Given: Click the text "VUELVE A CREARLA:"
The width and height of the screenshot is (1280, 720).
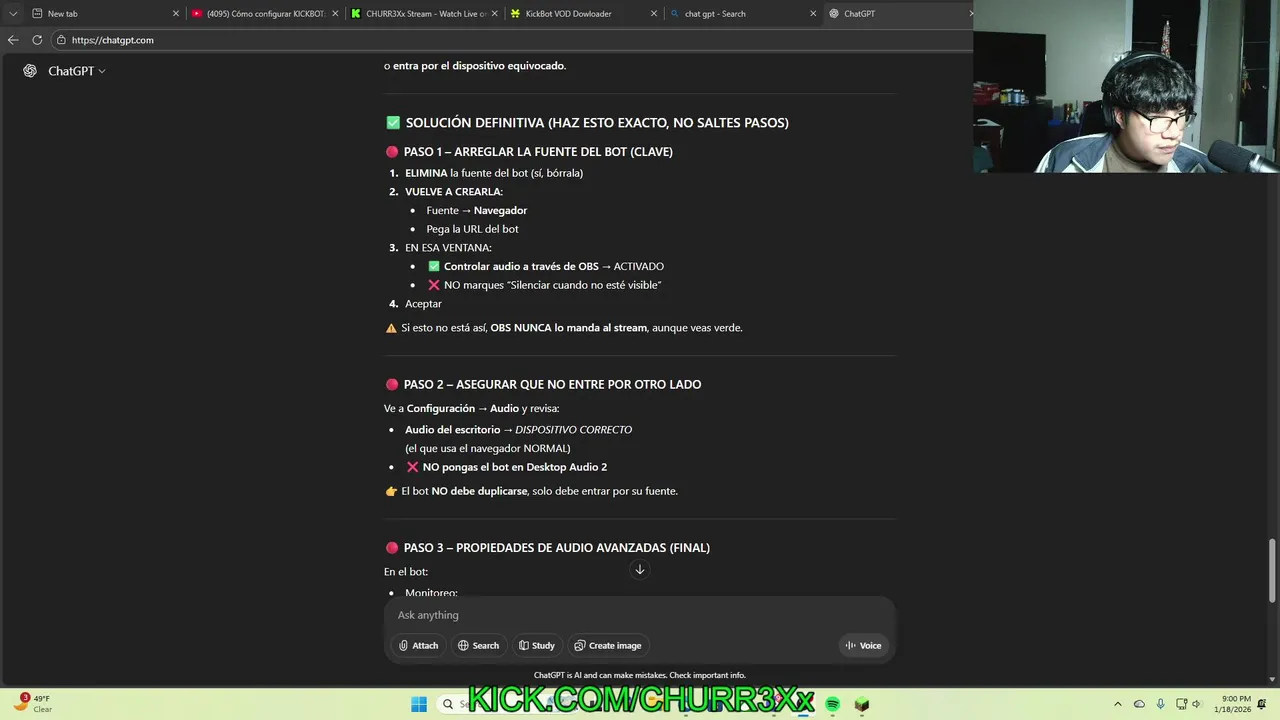Looking at the screenshot, I should tap(454, 192).
